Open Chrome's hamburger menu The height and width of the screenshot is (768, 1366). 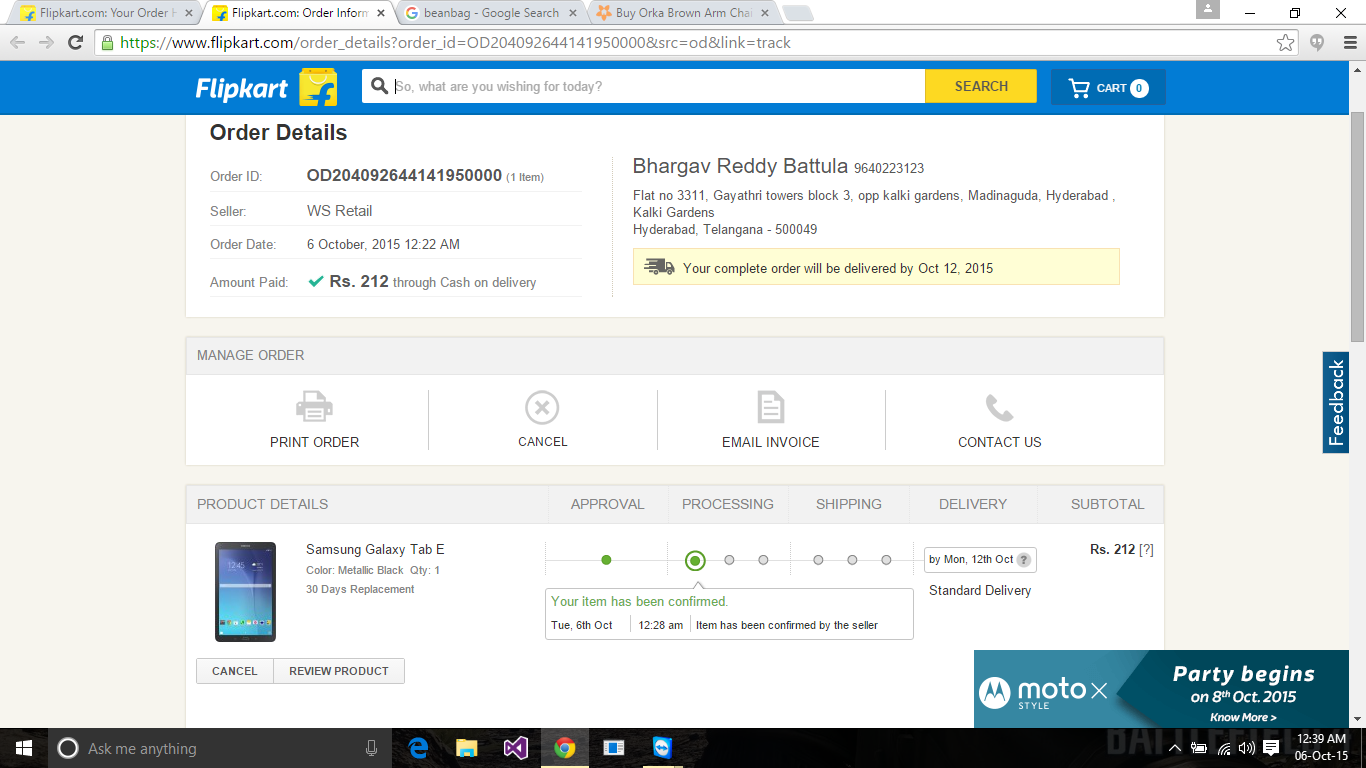1348,42
